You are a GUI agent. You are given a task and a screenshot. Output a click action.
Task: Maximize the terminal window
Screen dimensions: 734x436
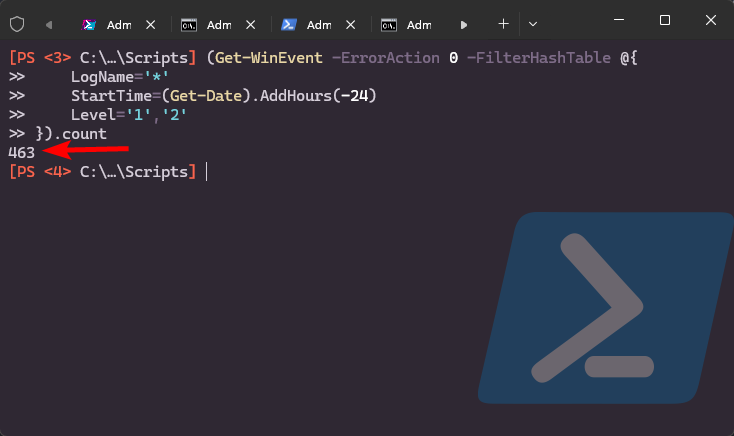click(x=665, y=20)
